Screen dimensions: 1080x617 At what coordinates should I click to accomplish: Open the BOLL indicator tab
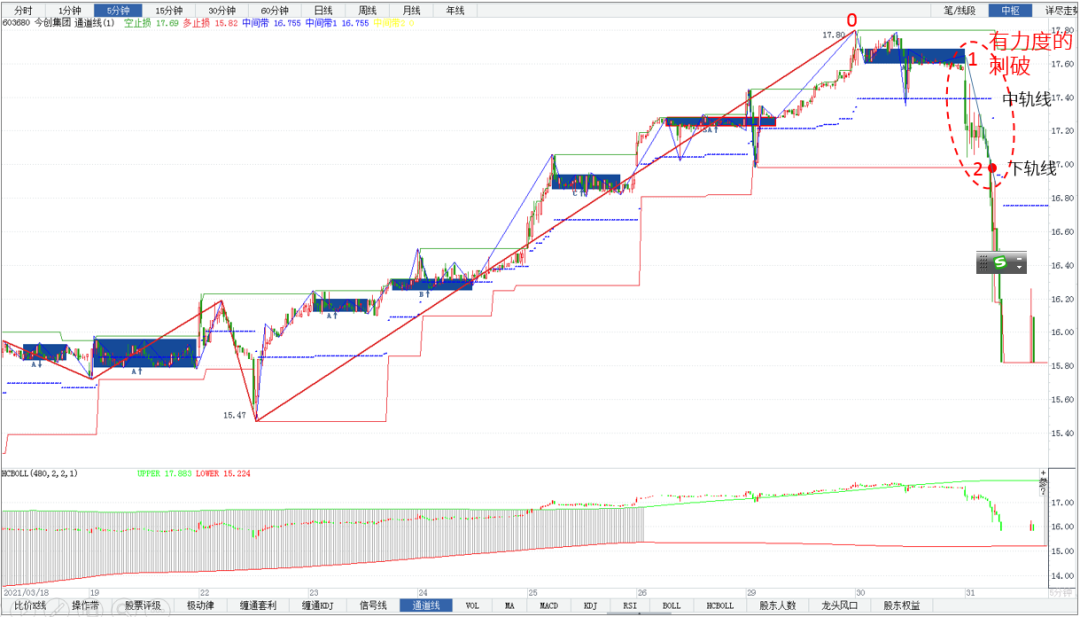click(x=671, y=605)
